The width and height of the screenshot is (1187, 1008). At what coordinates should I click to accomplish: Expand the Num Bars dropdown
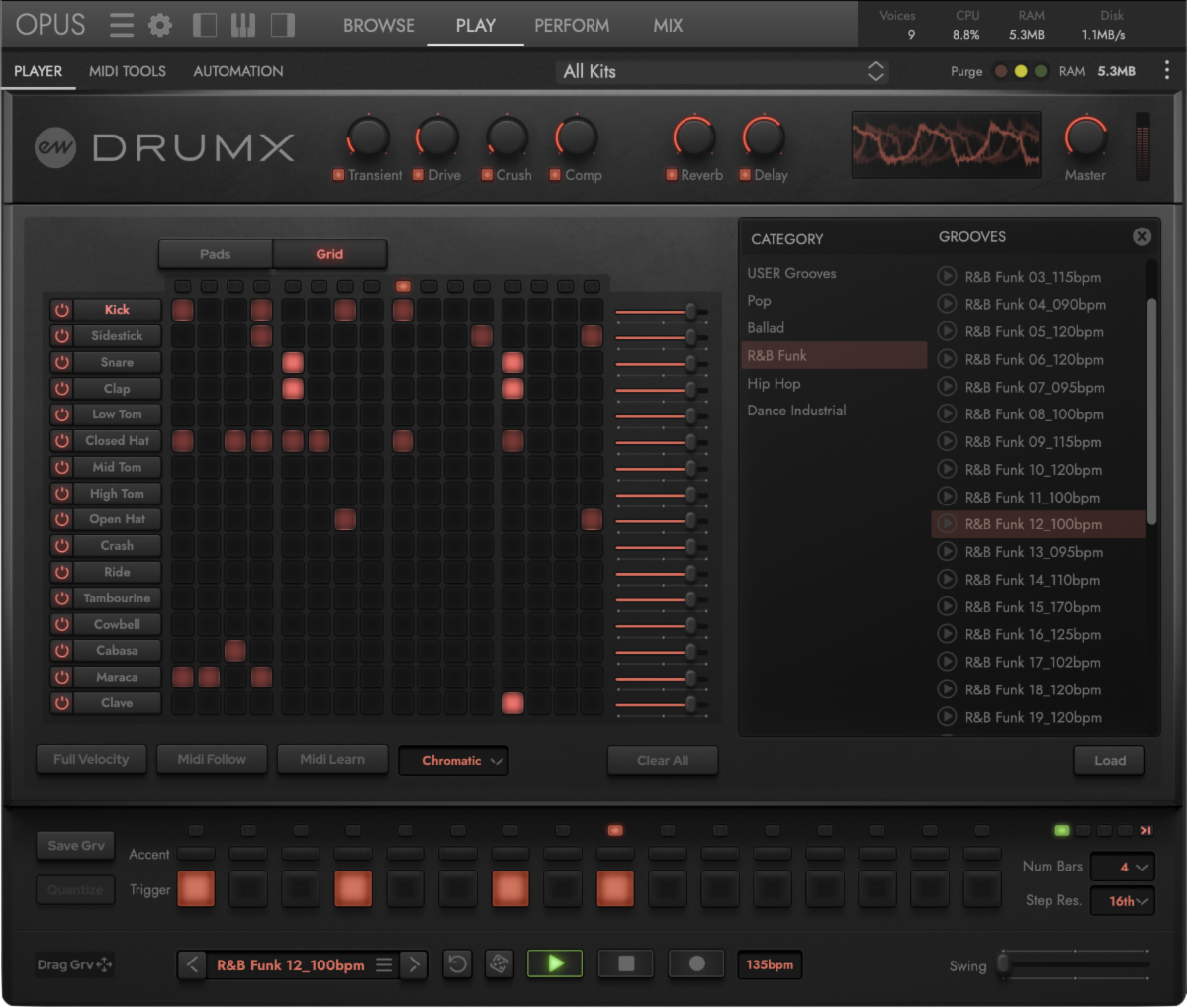1122,867
